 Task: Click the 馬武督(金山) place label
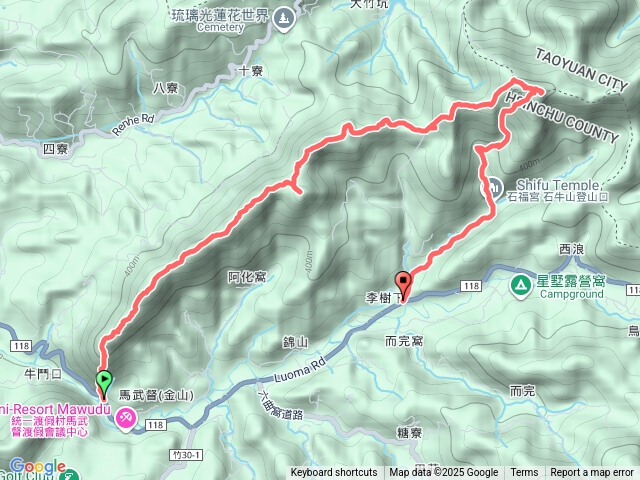(x=156, y=395)
